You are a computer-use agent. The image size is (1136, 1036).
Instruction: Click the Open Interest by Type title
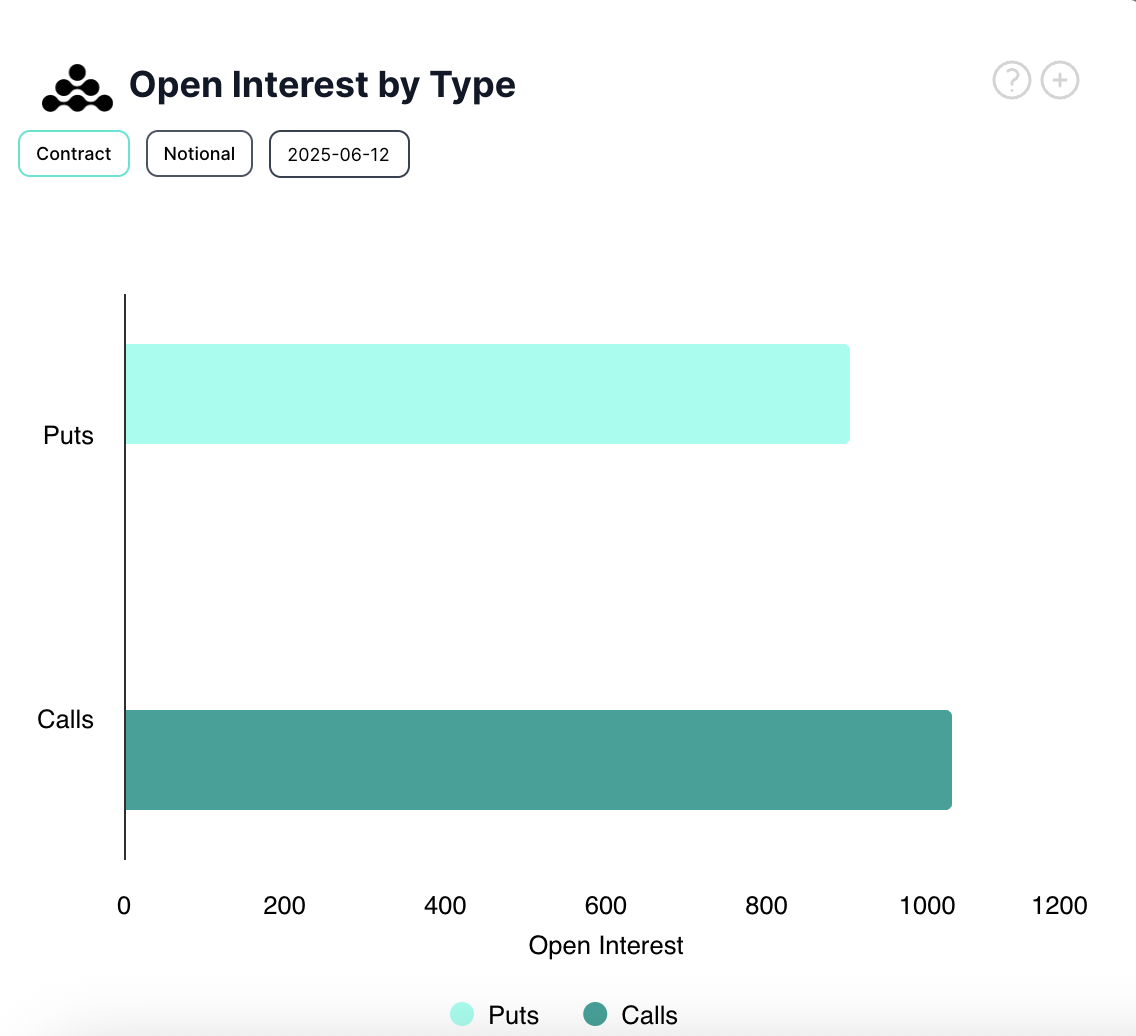coord(322,85)
